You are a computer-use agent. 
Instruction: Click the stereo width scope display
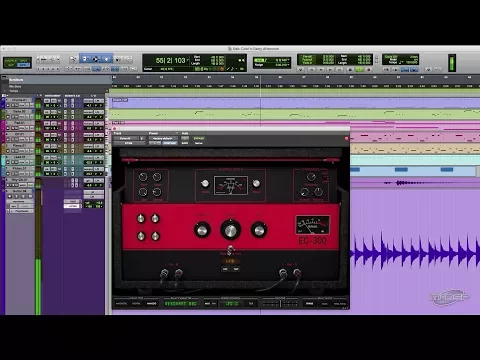click(231, 186)
